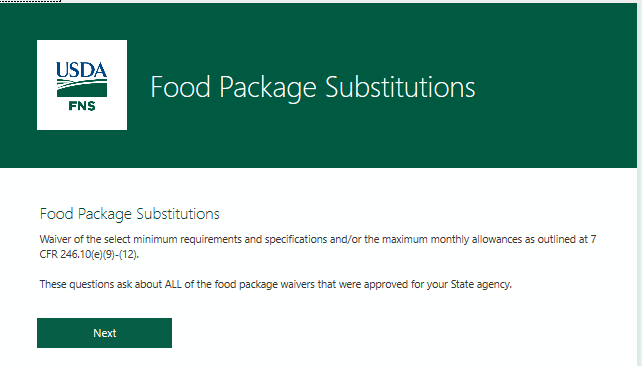Click the blank area right of the Next button
642x366 pixels.
point(368,333)
